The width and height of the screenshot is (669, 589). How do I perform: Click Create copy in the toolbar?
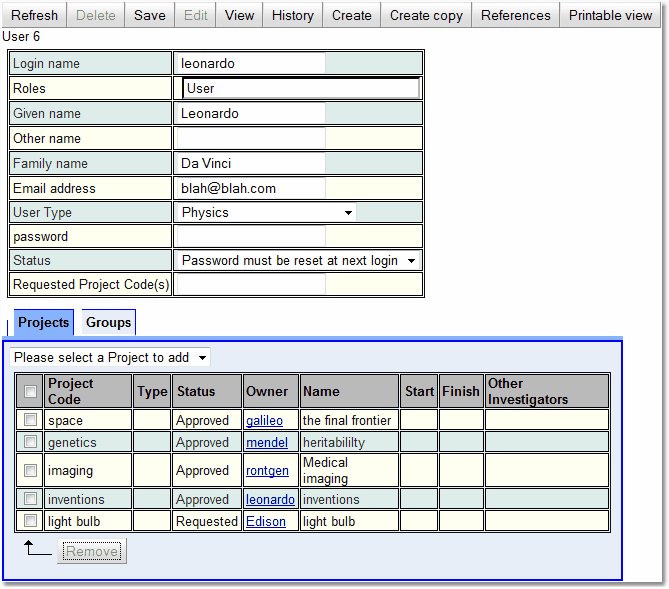click(426, 15)
